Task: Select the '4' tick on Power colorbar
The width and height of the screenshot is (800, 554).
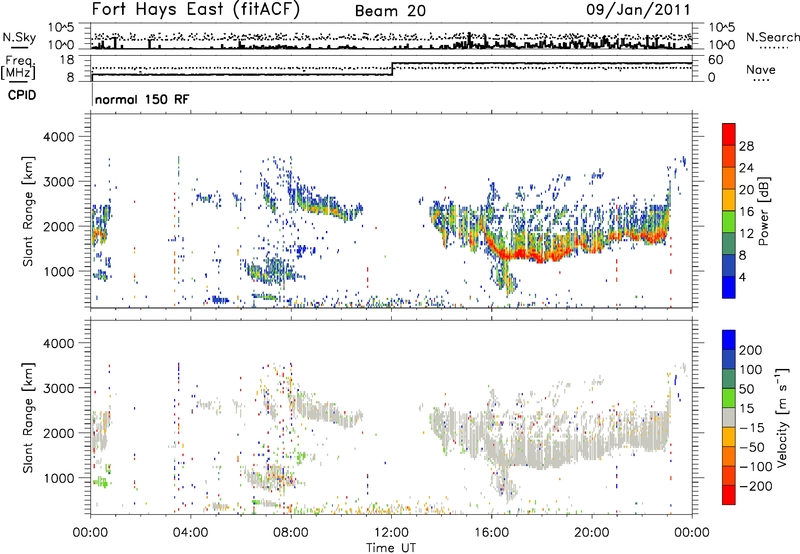Action: point(743,278)
